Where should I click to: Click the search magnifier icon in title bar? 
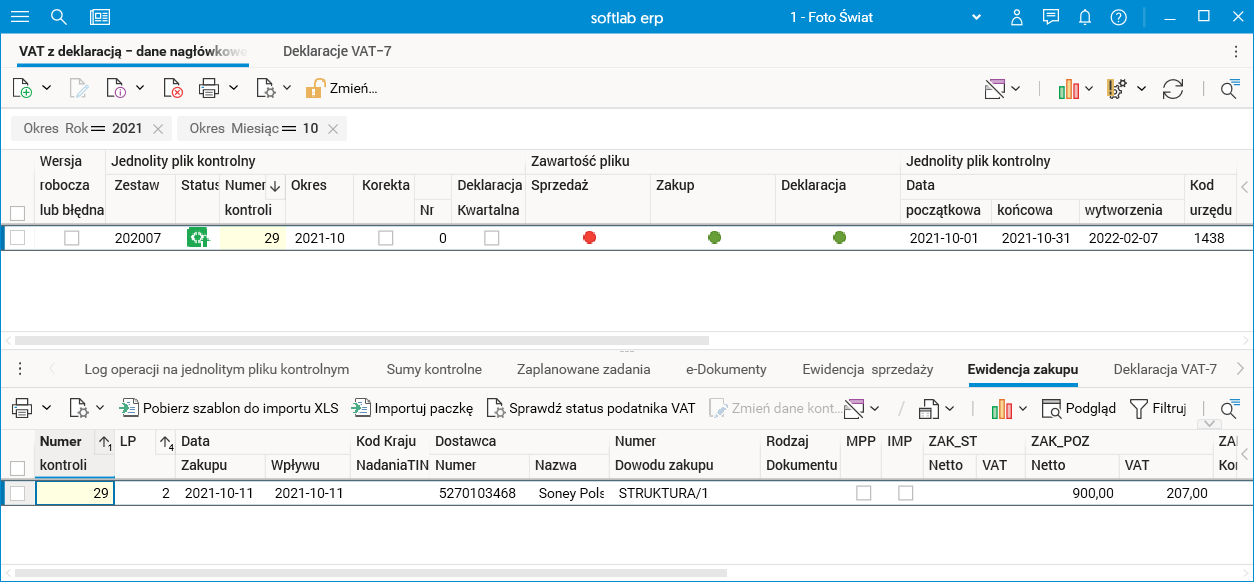pyautogui.click(x=59, y=17)
